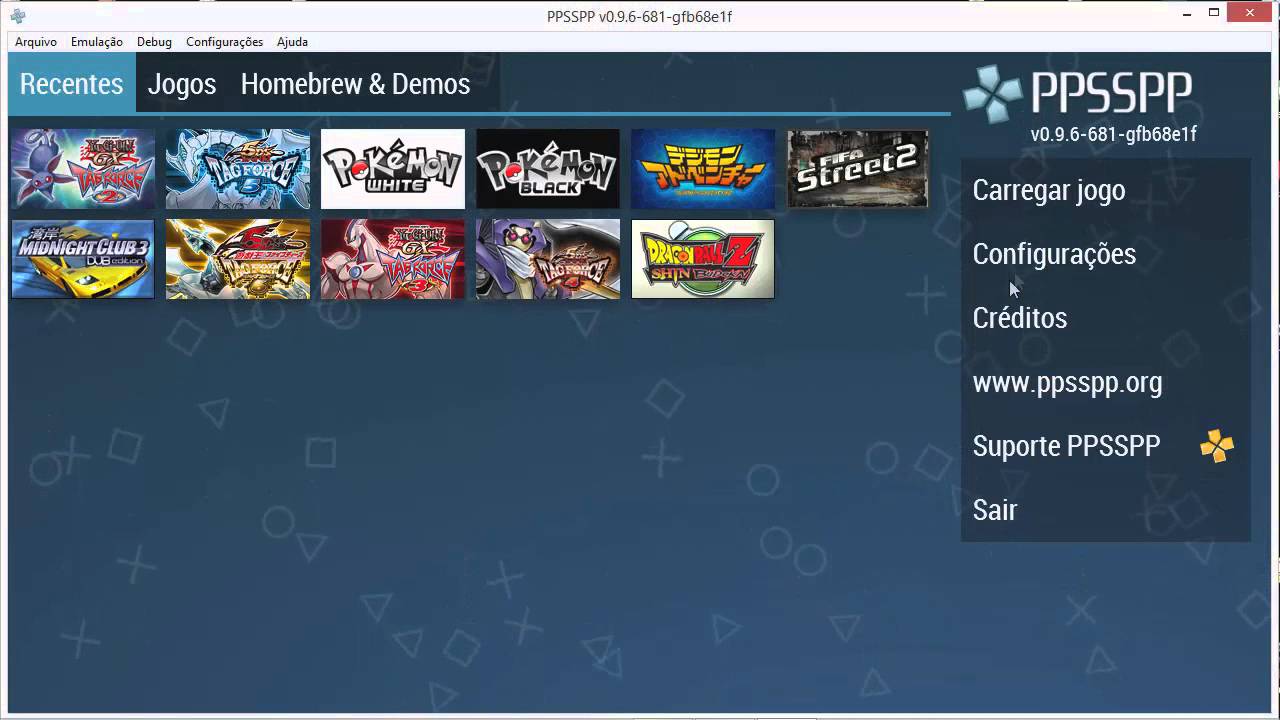This screenshot has width=1280, height=720.
Task: Open Configurações from the side panel
Action: [1106, 254]
